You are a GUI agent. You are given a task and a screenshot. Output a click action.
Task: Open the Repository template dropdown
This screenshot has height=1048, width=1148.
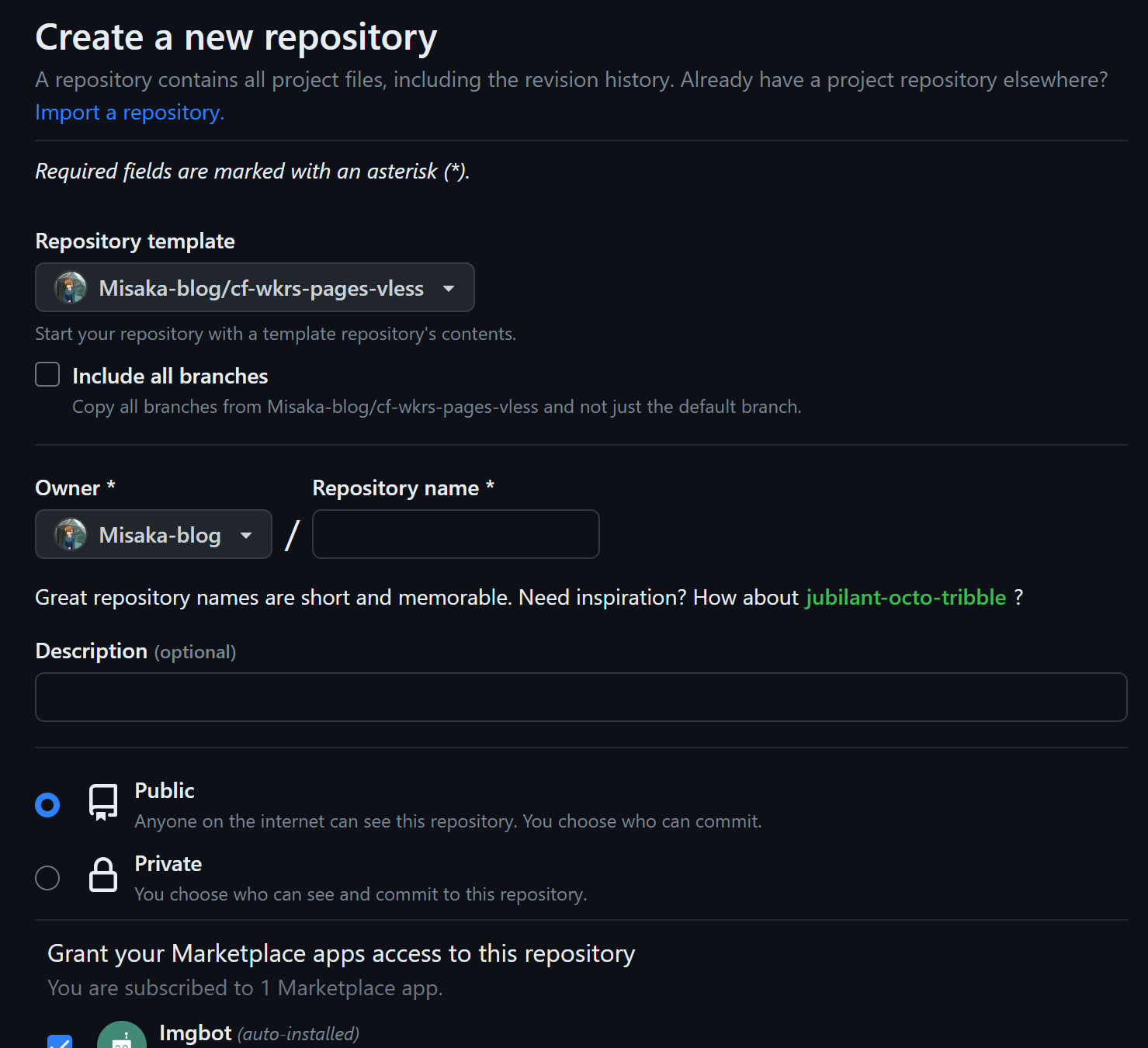tap(255, 288)
